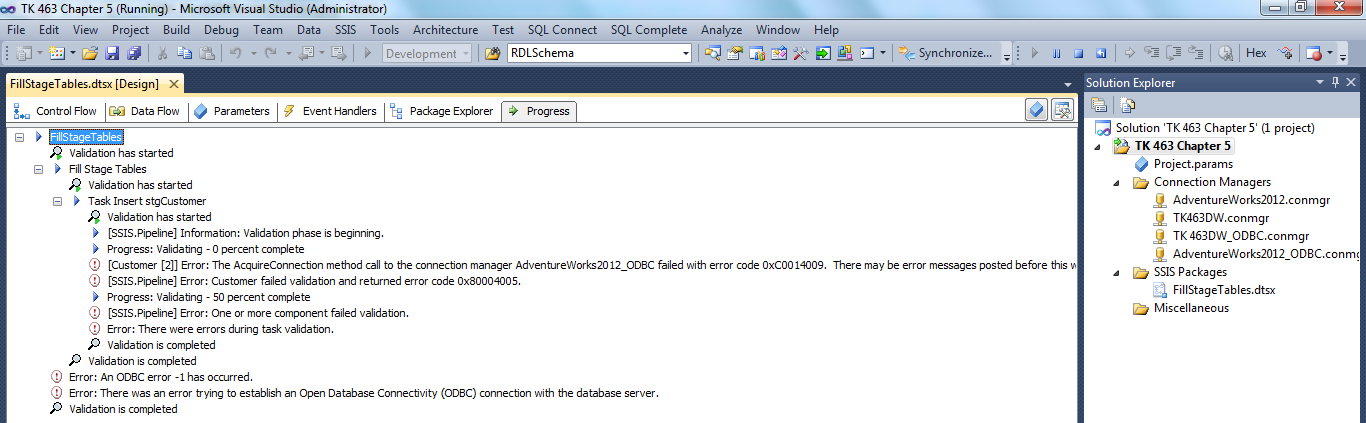Click the New Project toolbar icon
Screen dimensions: 1366x423
23,53
